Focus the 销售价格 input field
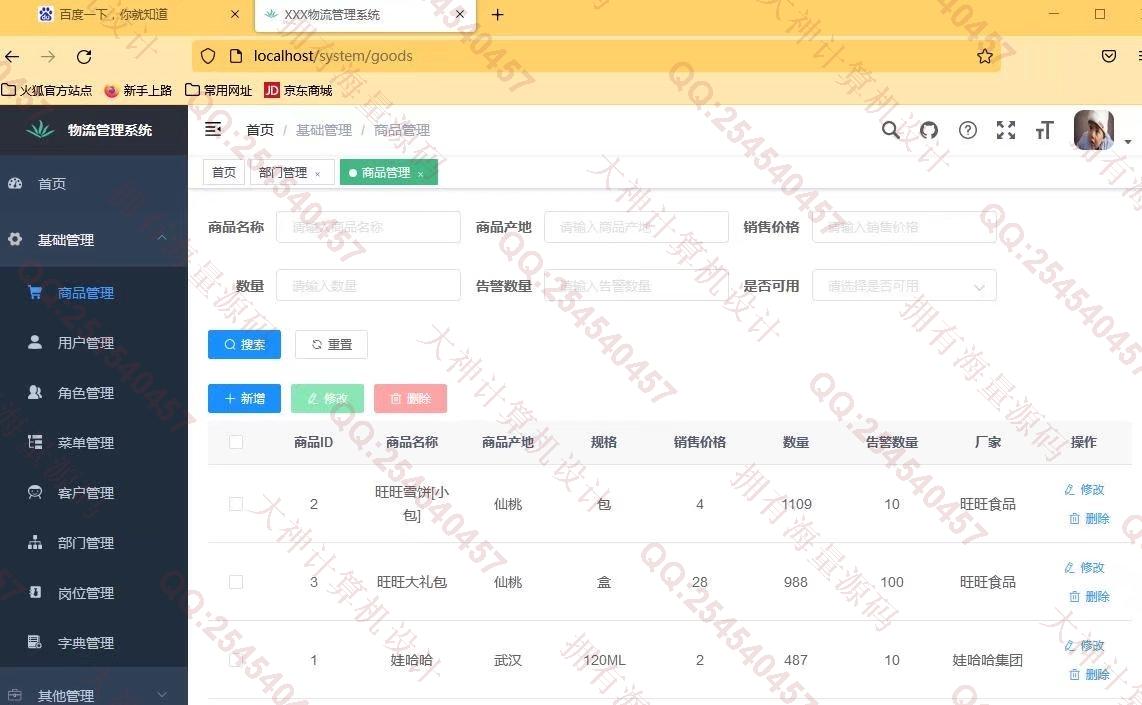This screenshot has height=705, width=1142. pos(904,227)
